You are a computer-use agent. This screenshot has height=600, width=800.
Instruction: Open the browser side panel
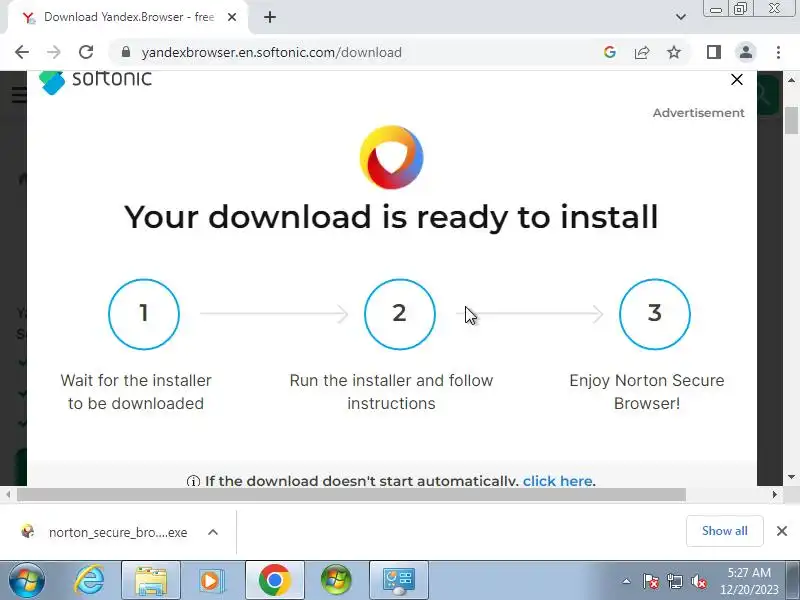pos(714,52)
